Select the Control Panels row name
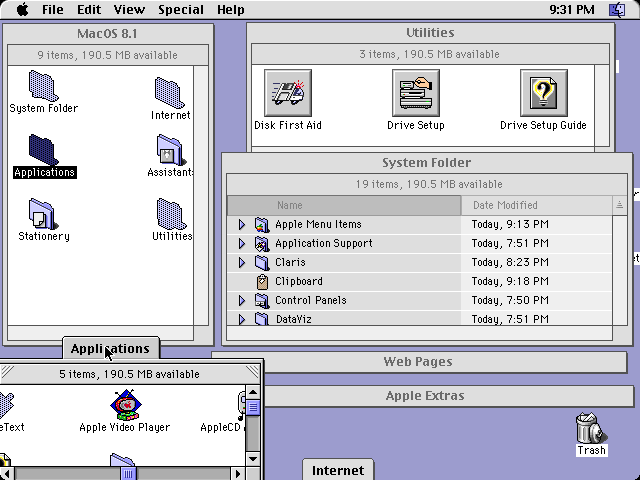This screenshot has height=480, width=640. tap(311, 300)
